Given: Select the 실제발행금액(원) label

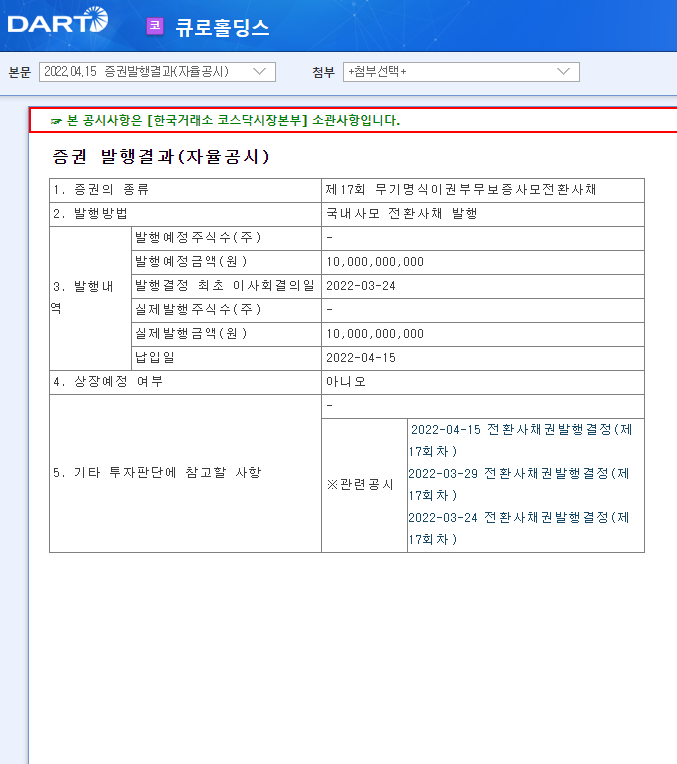Looking at the screenshot, I should pyautogui.click(x=191, y=334).
